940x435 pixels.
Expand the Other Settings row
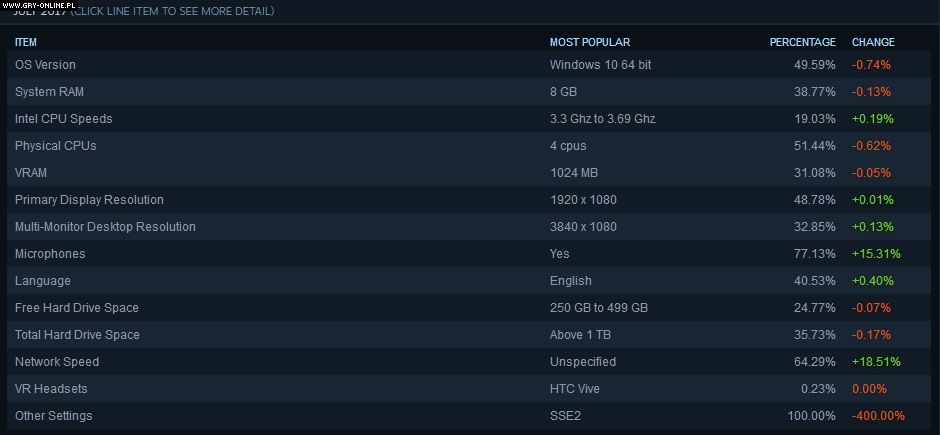coord(54,416)
